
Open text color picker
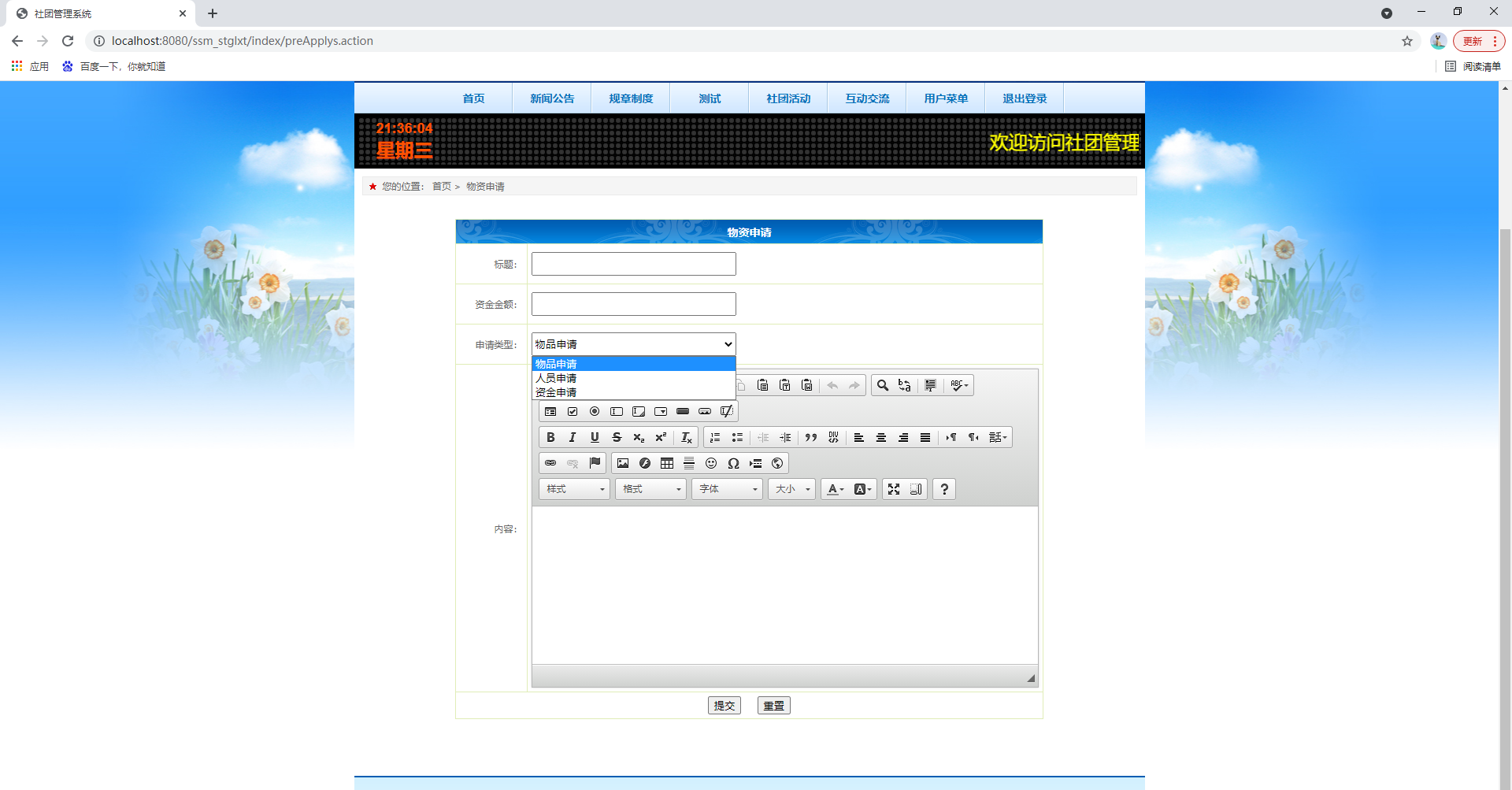(836, 489)
